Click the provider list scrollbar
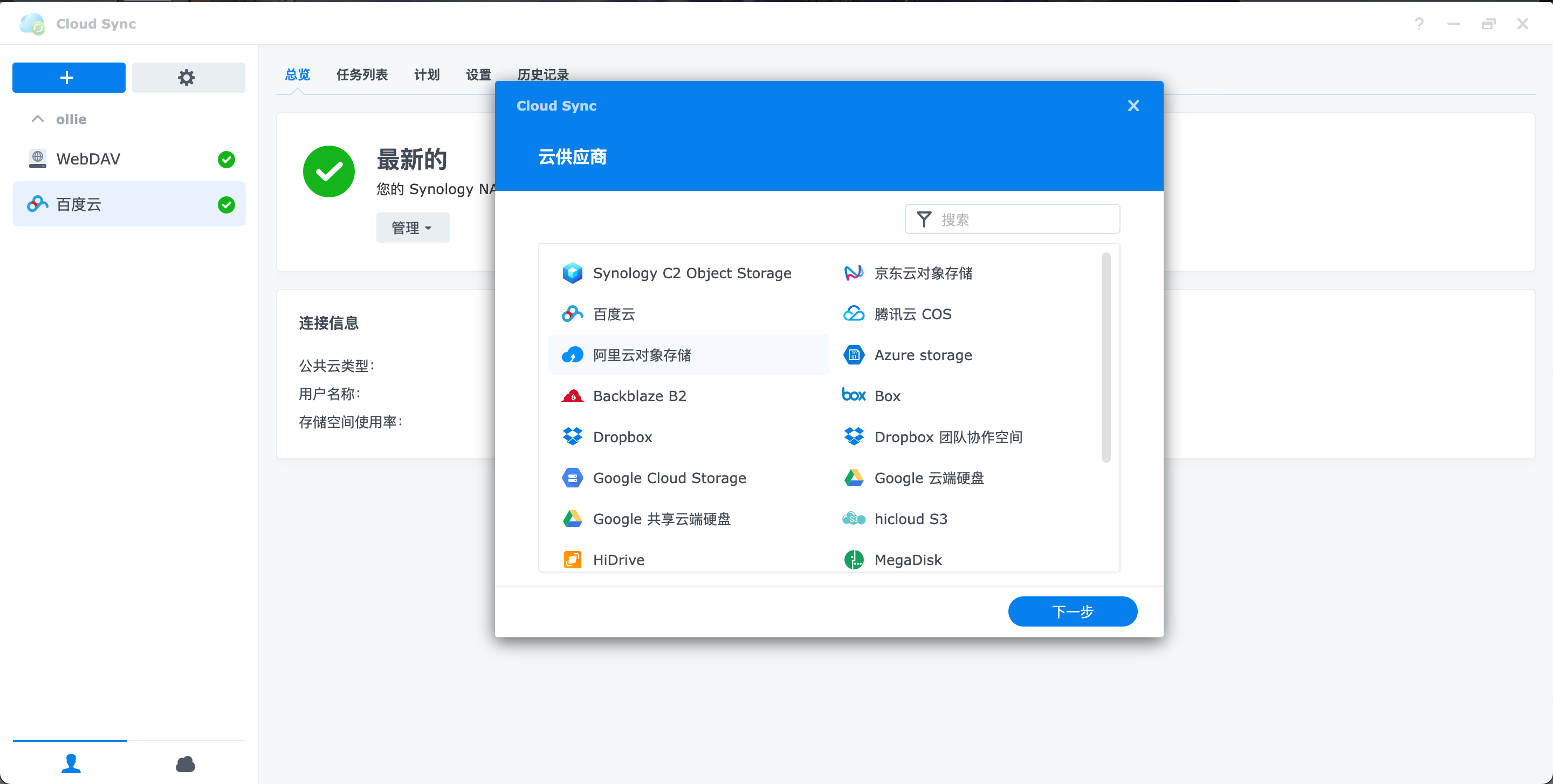The height and width of the screenshot is (784, 1553). coord(1105,357)
